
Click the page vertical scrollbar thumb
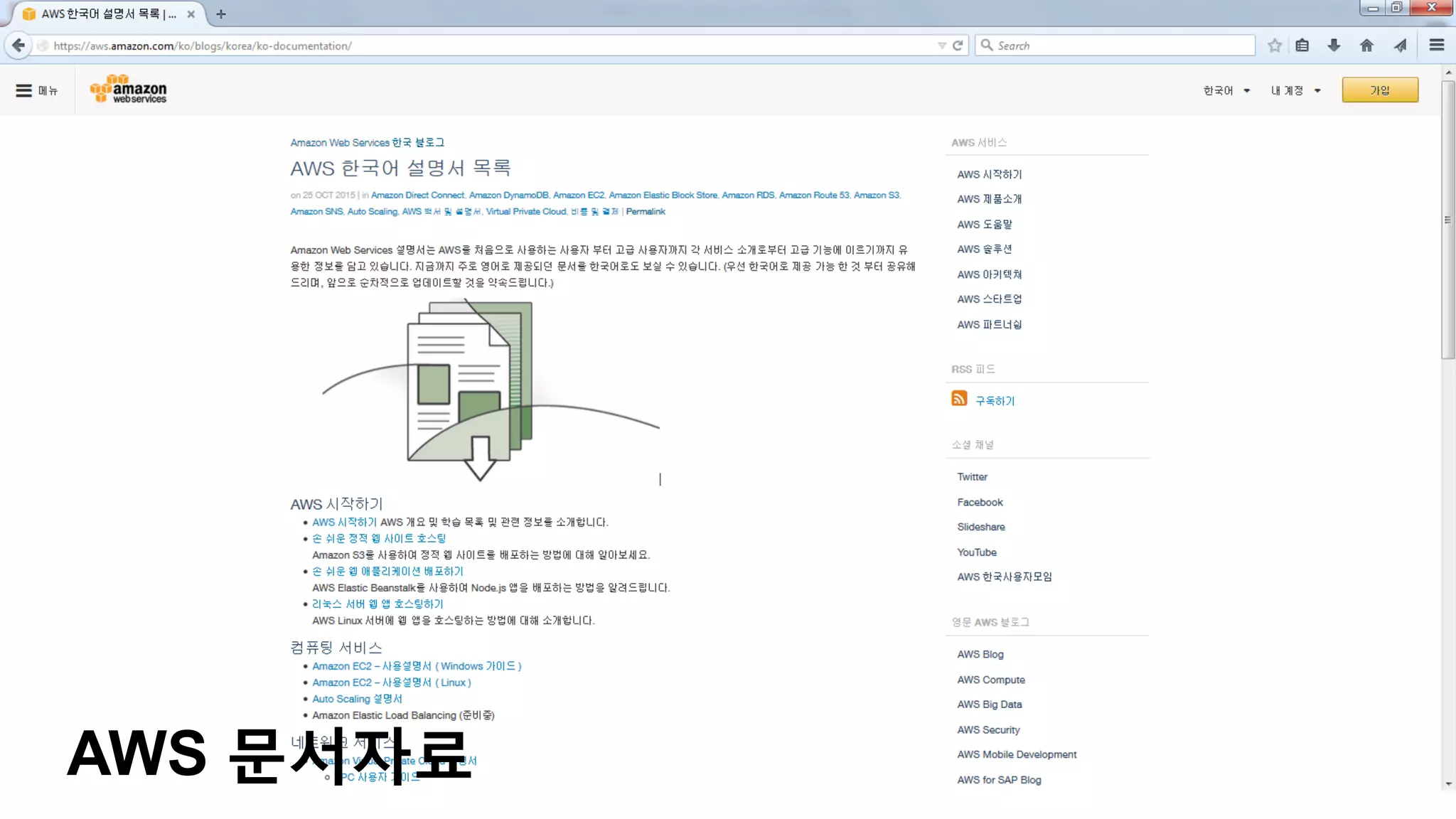pyautogui.click(x=1448, y=220)
